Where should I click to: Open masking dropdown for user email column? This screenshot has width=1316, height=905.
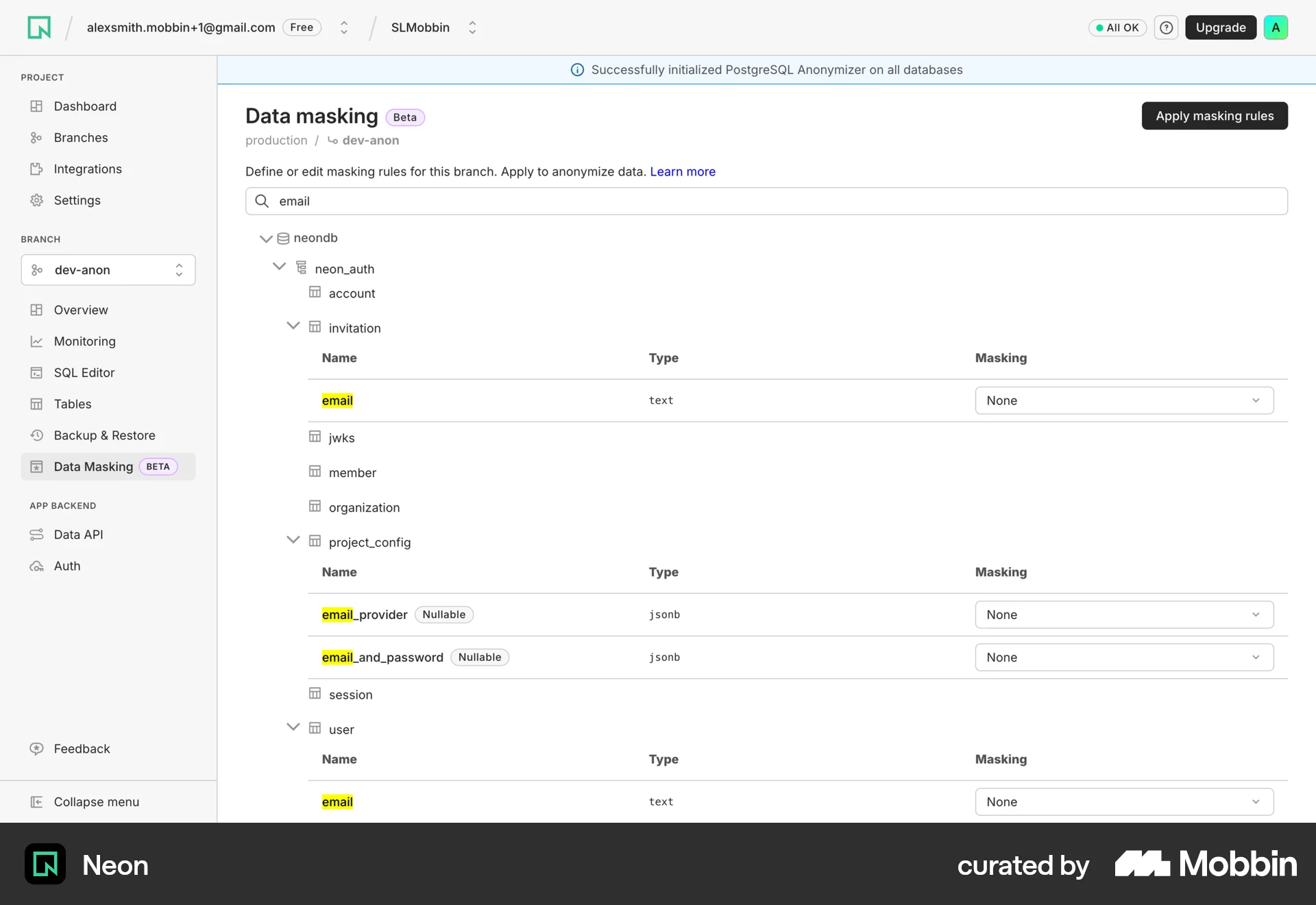[1124, 802]
